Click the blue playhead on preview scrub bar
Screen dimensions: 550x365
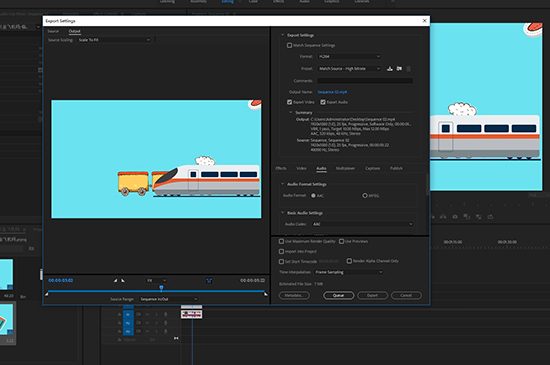coord(161,288)
